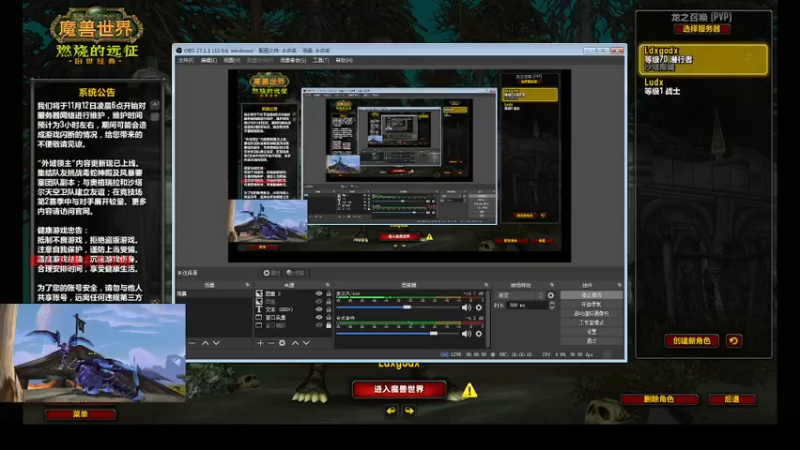This screenshot has height=450, width=800.
Task: Toggle lock on 图像 2 source
Action: coord(329,294)
